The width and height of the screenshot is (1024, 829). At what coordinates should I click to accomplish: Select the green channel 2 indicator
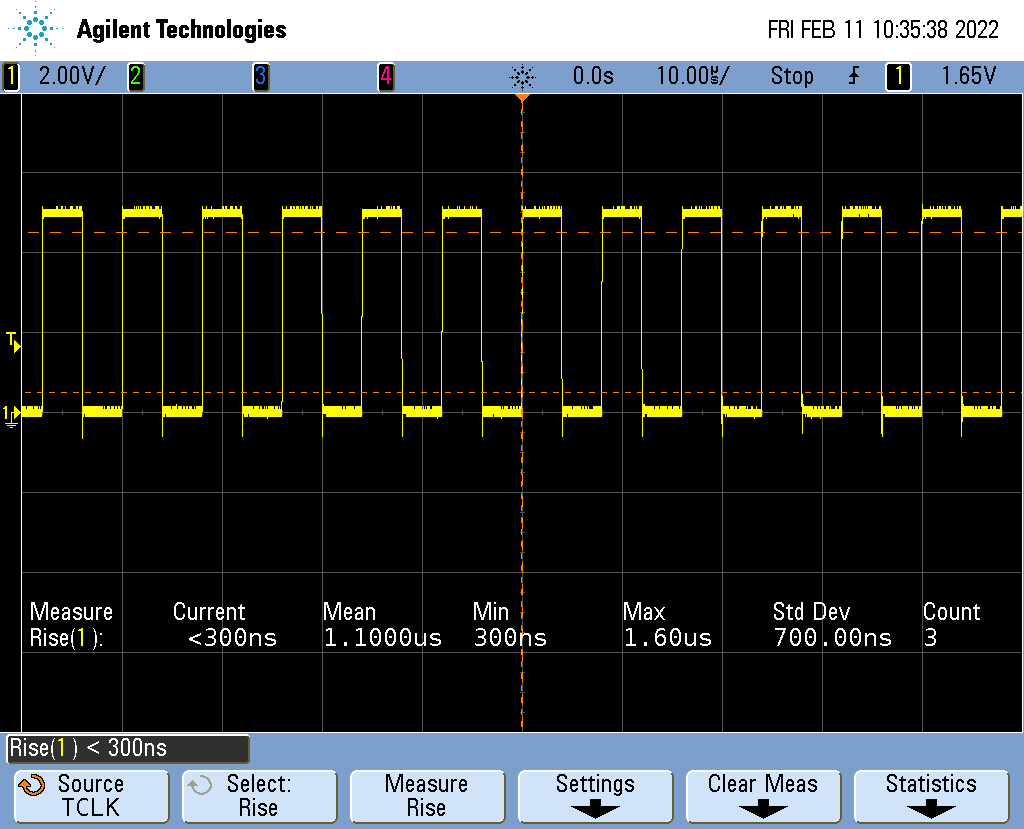pyautogui.click(x=135, y=76)
